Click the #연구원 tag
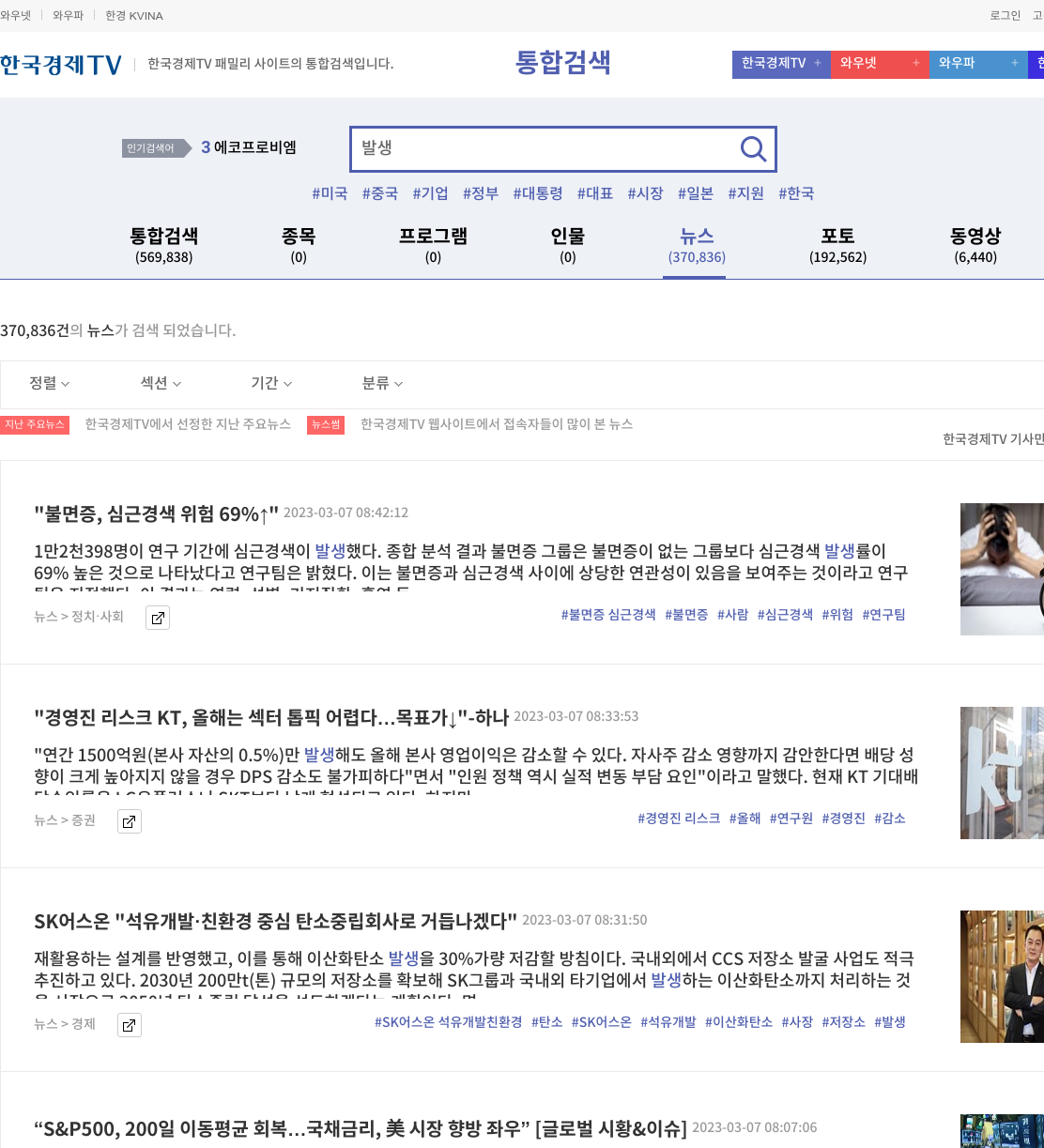Screen dimensions: 1044x1148 point(791,819)
